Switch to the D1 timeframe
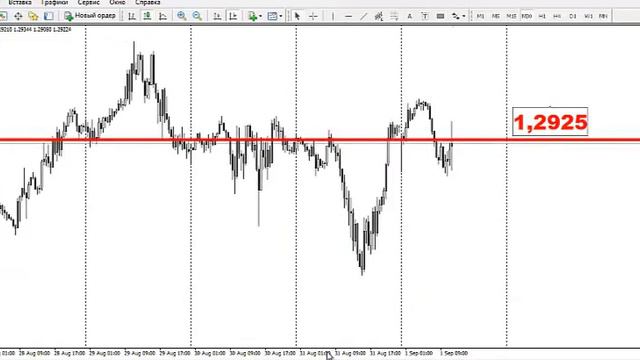The image size is (640, 360). coord(573,16)
